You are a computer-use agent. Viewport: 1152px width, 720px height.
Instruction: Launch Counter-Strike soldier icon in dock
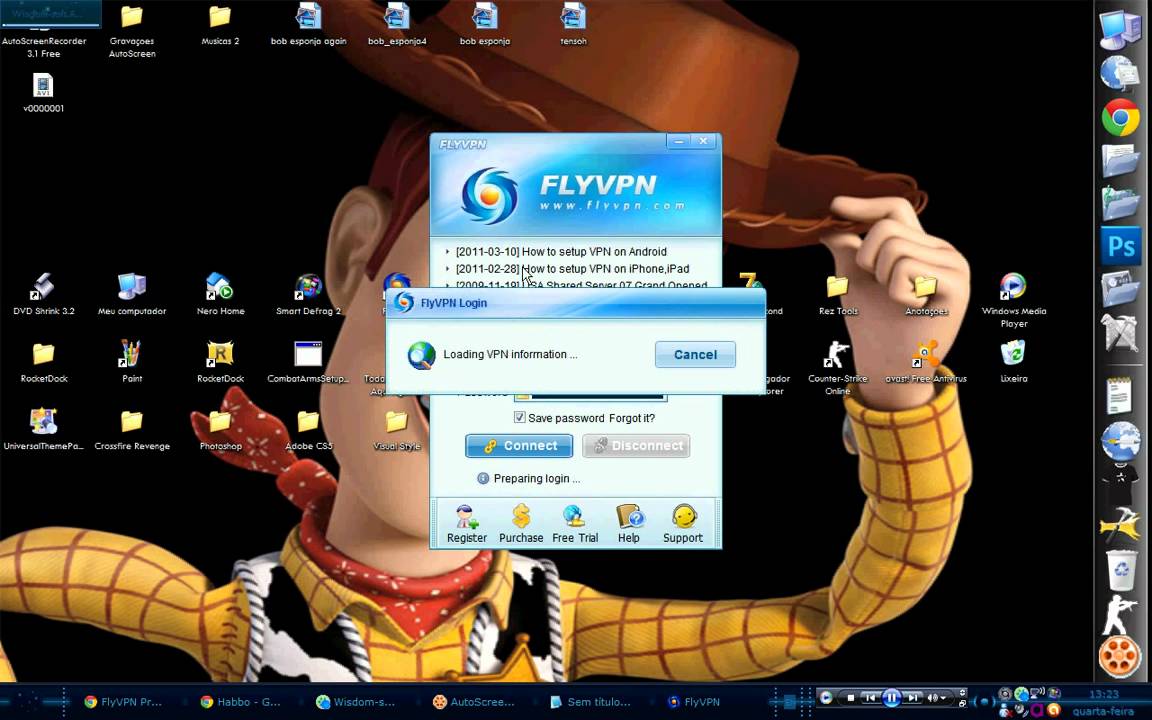coord(1118,615)
